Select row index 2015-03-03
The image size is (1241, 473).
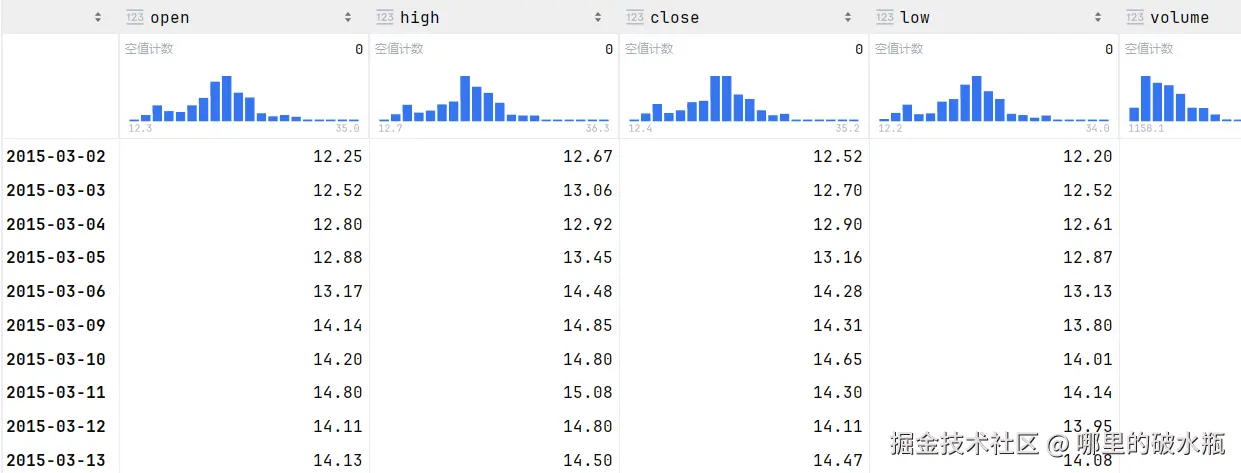point(56,190)
